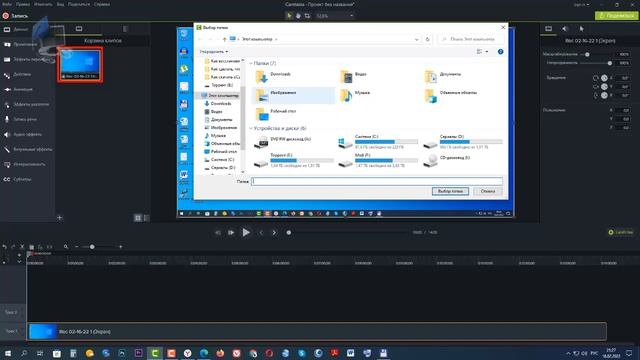The image size is (640, 360).
Task: Refresh the folder dialog location
Action: 427,39
